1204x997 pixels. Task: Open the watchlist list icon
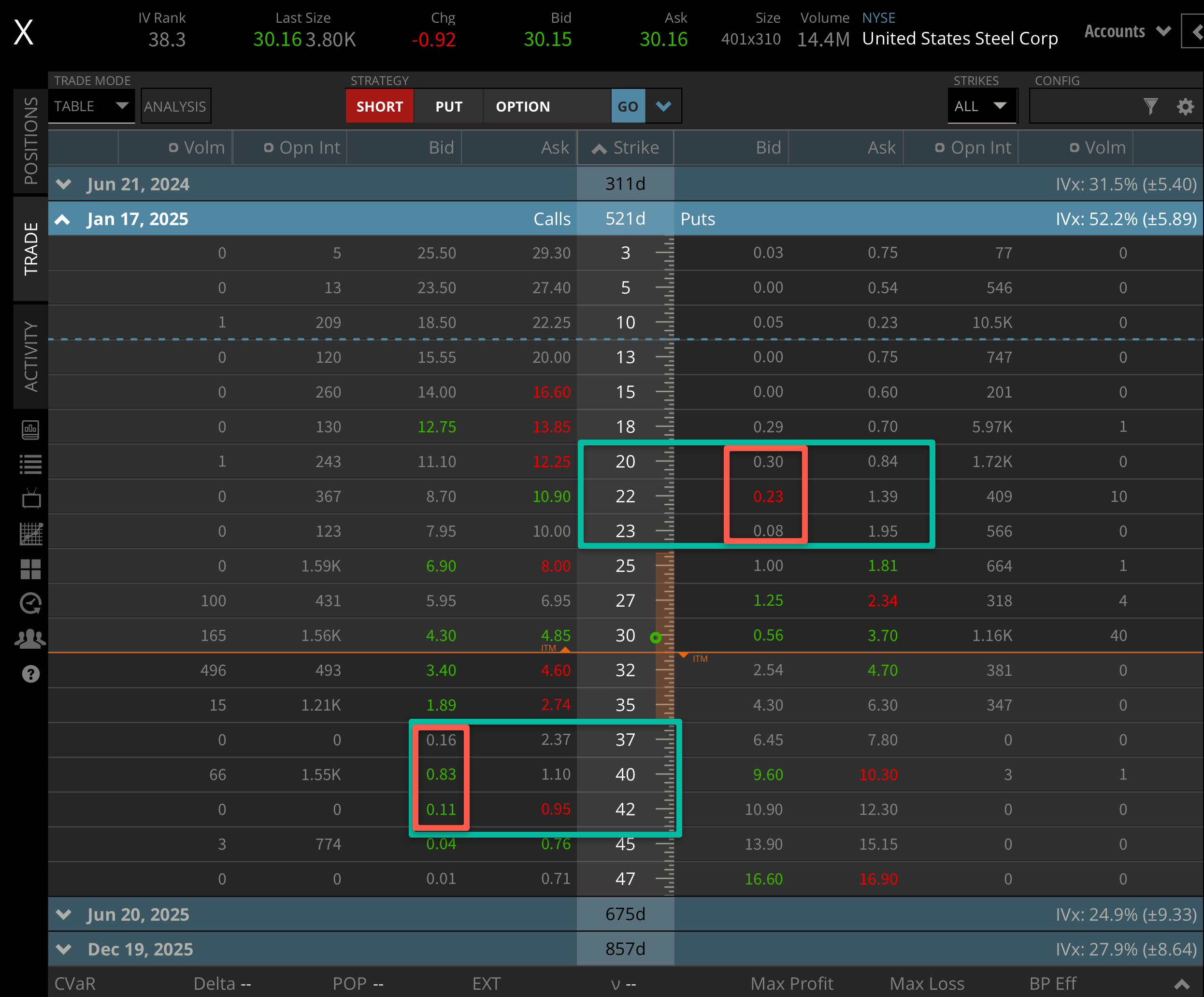pos(31,464)
